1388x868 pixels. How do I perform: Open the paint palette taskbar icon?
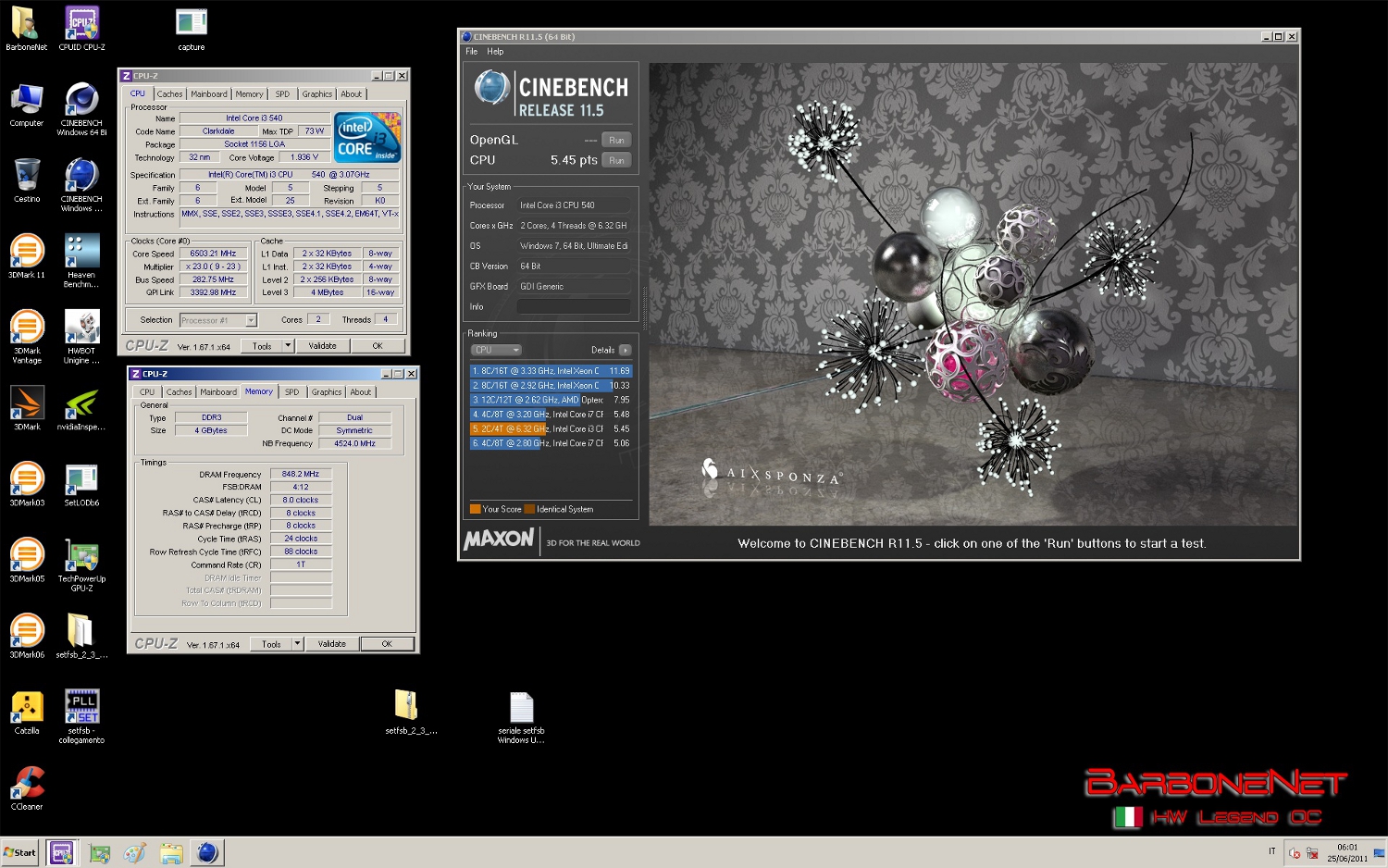[135, 852]
